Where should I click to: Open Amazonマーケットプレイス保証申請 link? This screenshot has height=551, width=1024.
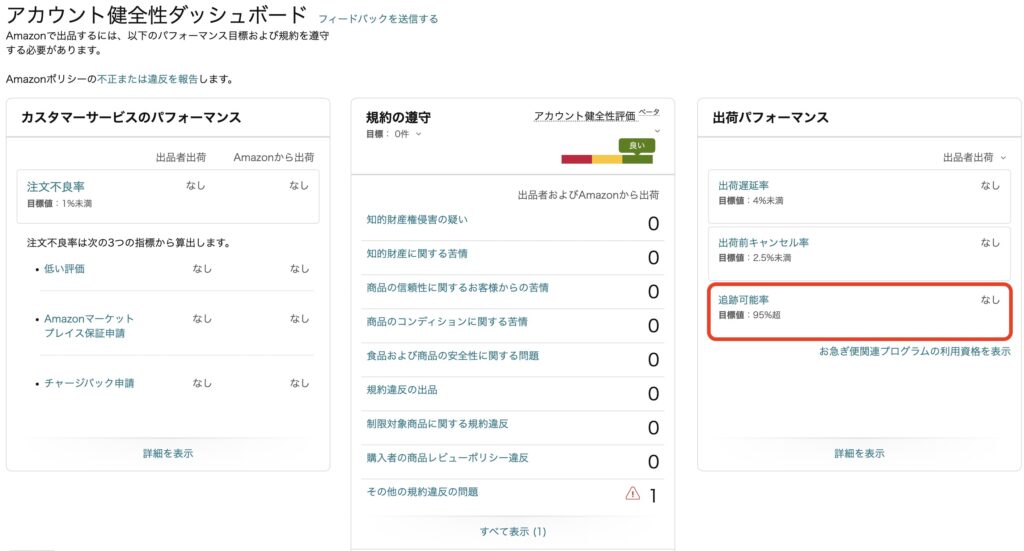pyautogui.click(x=89, y=326)
